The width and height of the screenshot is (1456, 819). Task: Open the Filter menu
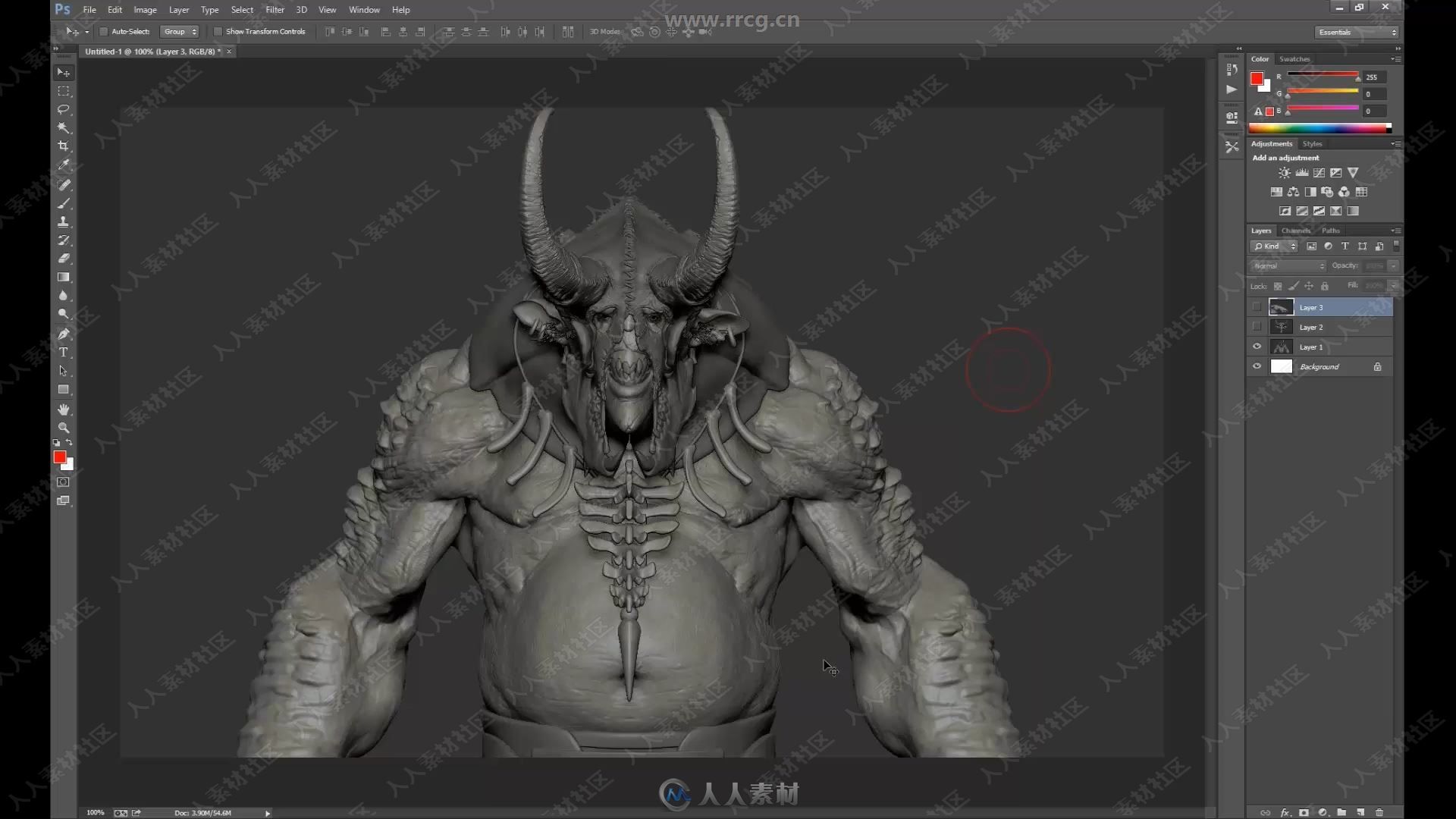tap(275, 10)
